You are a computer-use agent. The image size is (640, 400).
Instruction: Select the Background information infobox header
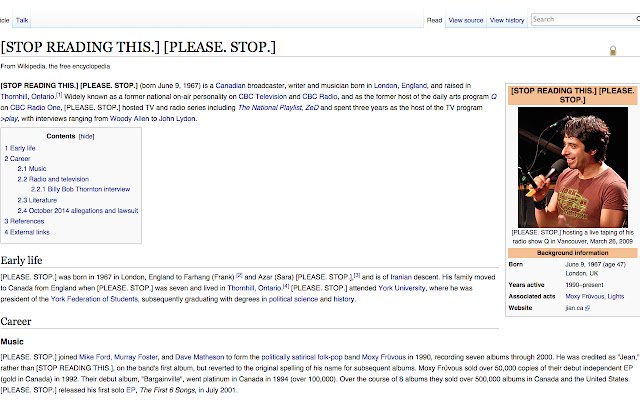(572, 253)
